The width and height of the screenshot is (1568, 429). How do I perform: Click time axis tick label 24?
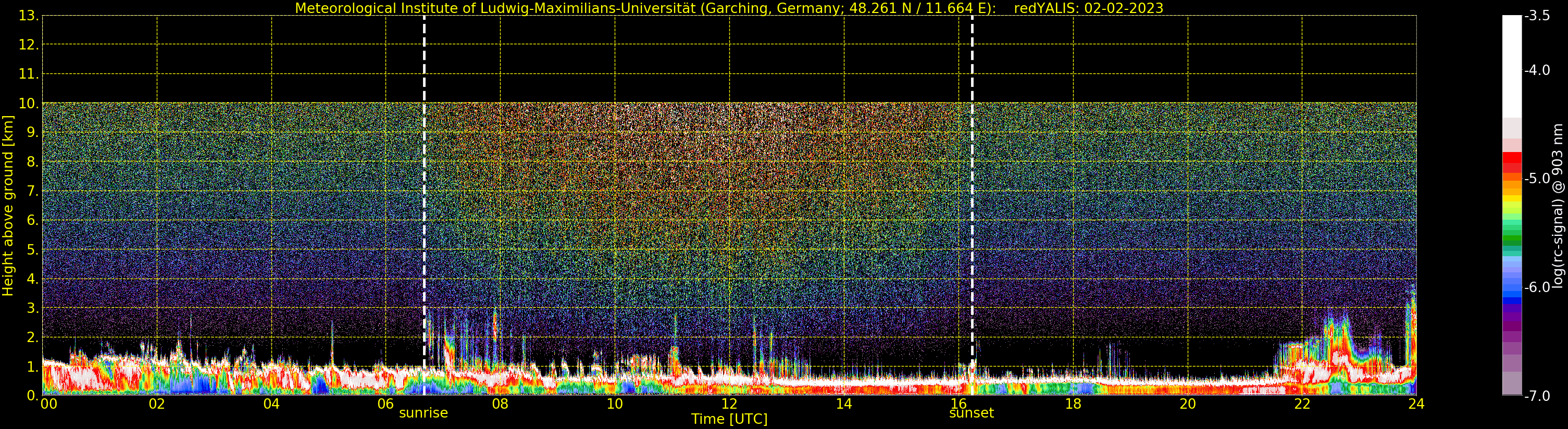[1416, 404]
